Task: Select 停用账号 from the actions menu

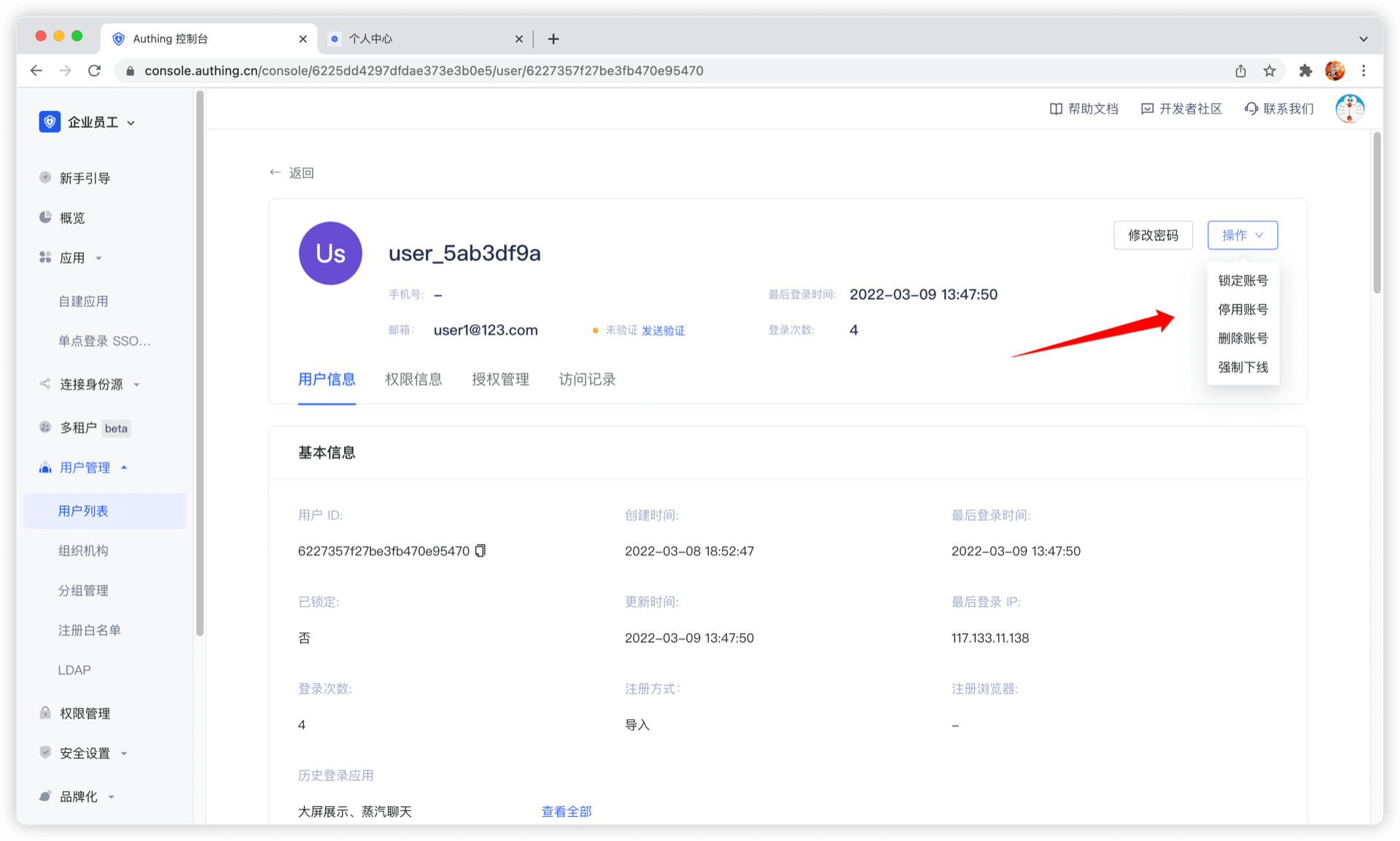Action: click(1242, 309)
